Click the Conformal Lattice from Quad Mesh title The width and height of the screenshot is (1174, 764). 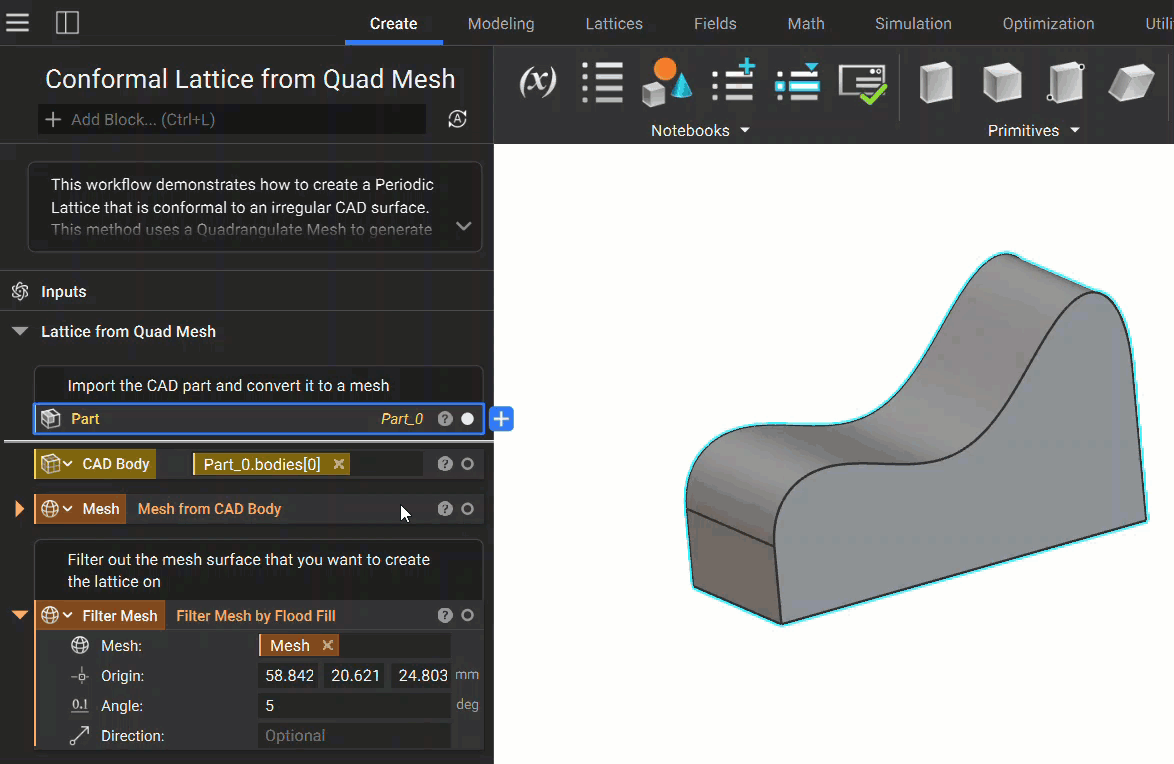click(250, 79)
